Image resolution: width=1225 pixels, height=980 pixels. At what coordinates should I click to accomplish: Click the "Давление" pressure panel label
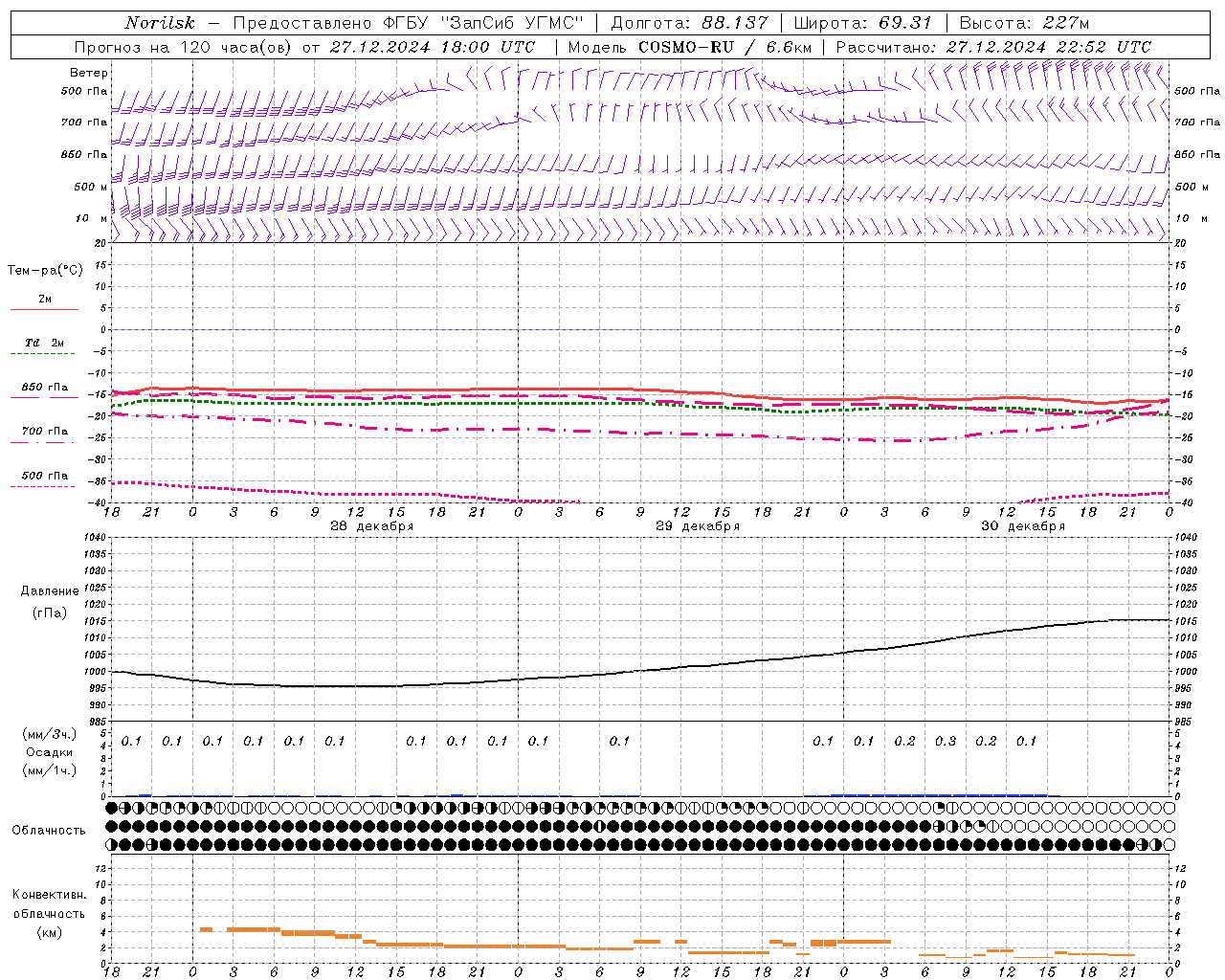coord(50,591)
